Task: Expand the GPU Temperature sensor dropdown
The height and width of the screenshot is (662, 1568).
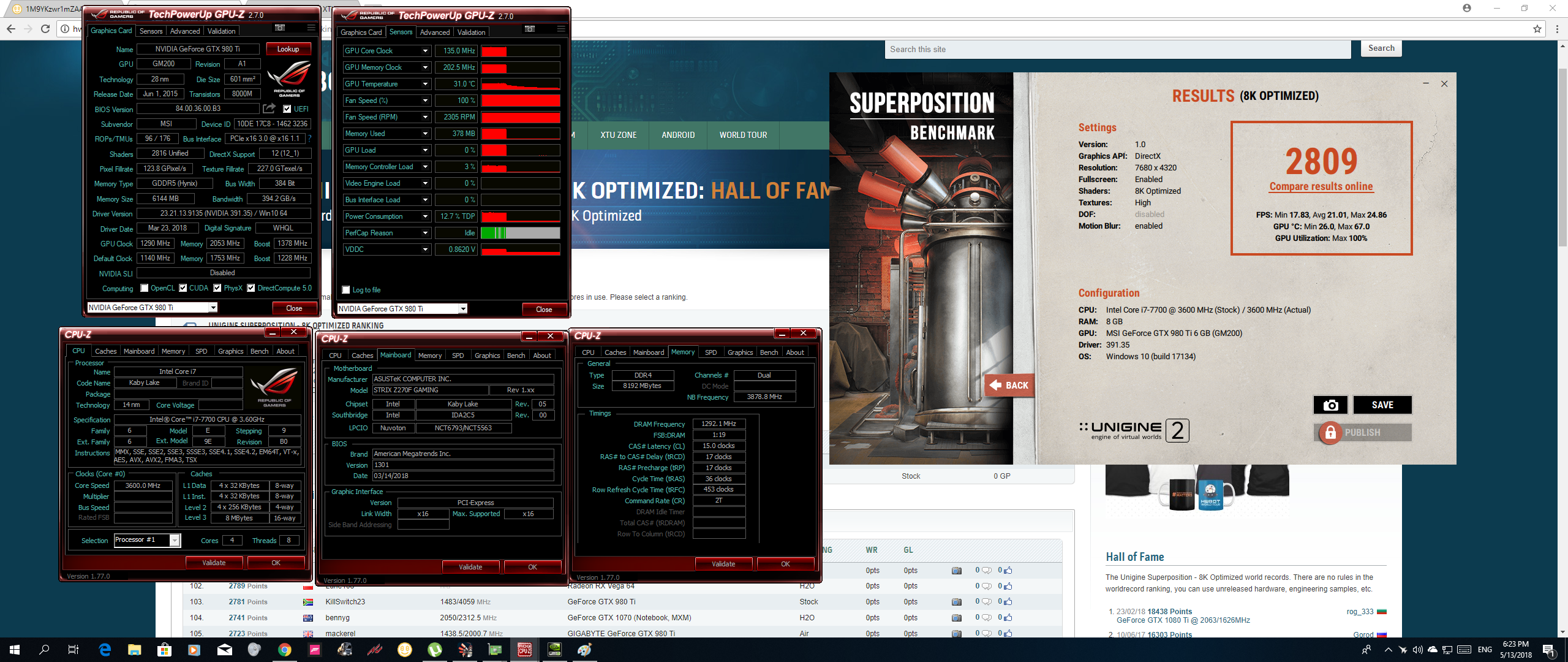Action: click(425, 84)
